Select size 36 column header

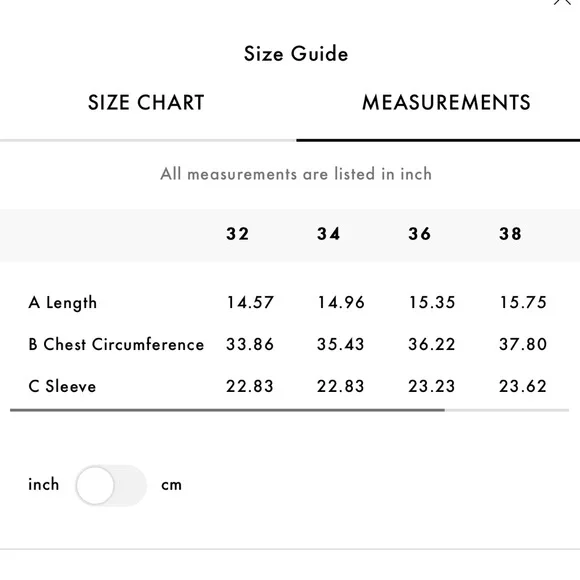click(419, 234)
